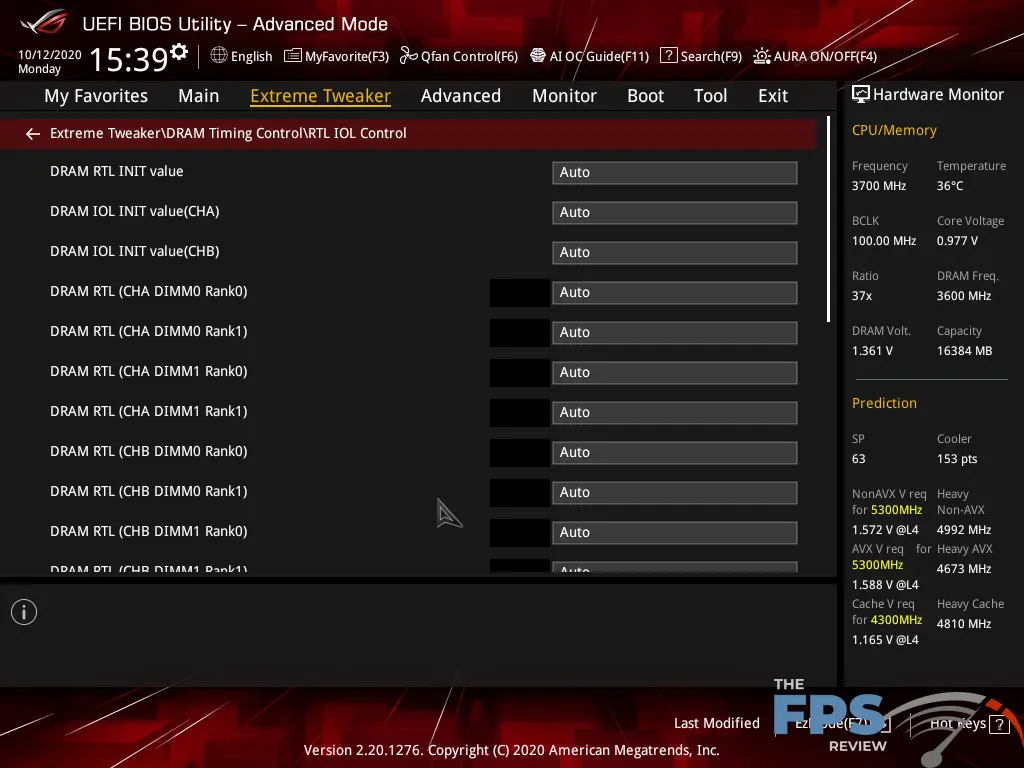Open the Tool tab
This screenshot has height=768, width=1024.
(710, 96)
